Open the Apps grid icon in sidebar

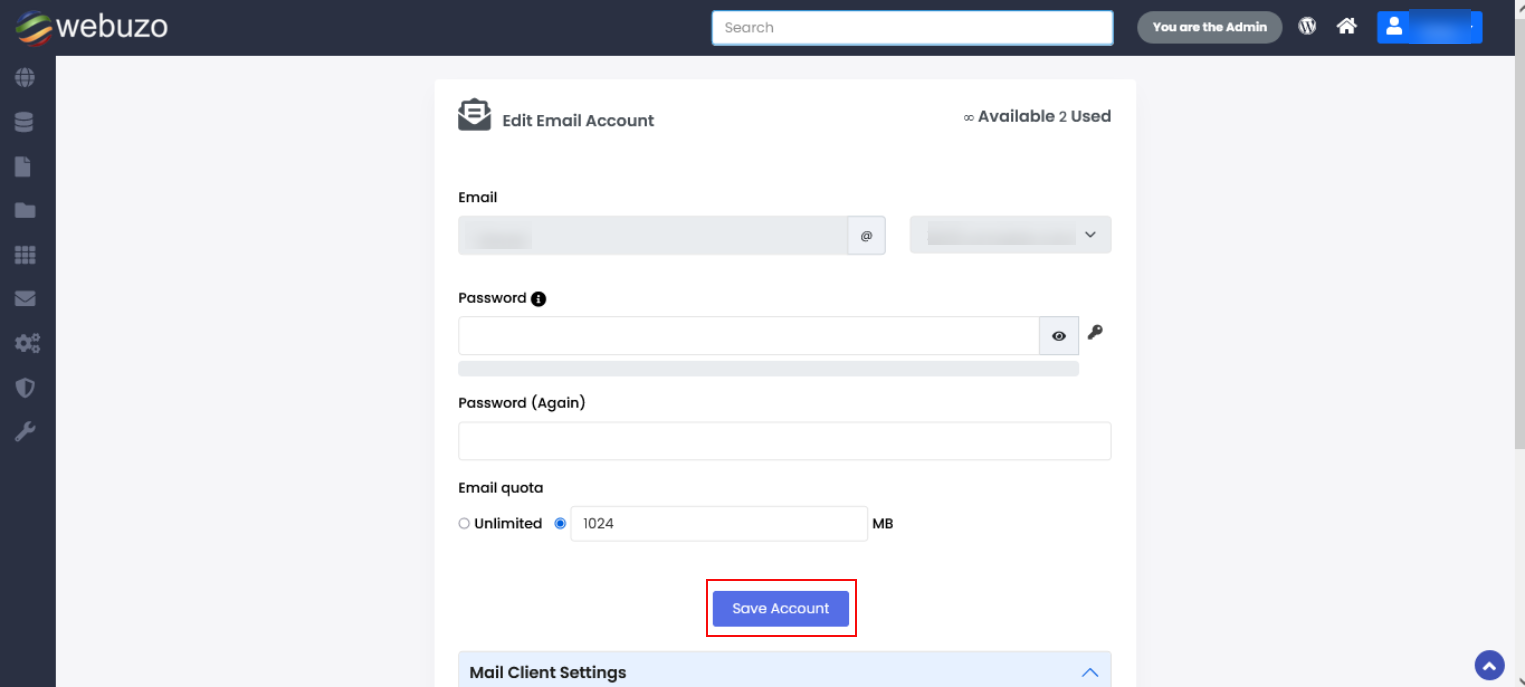26,254
